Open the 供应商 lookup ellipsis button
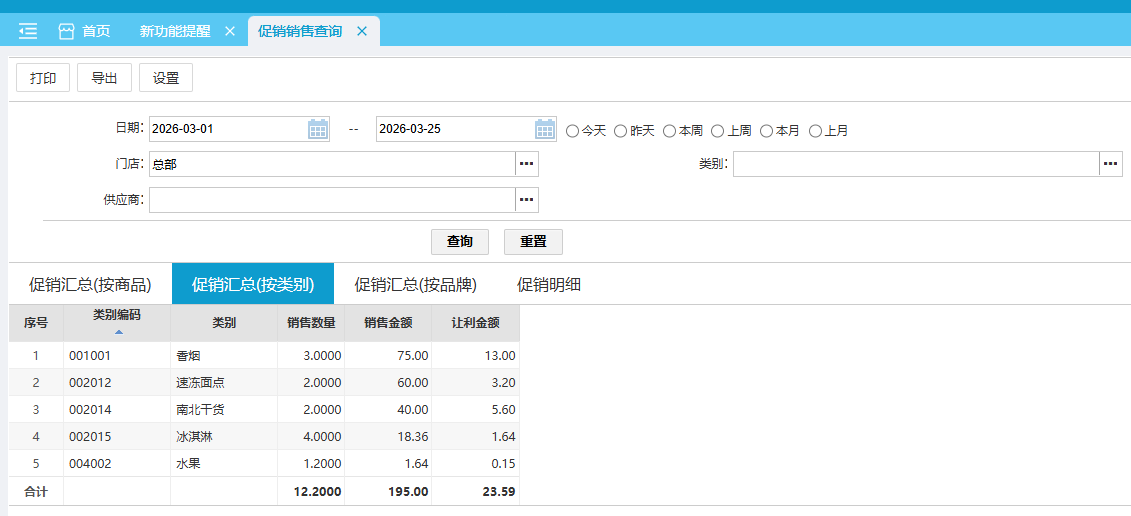 (527, 200)
